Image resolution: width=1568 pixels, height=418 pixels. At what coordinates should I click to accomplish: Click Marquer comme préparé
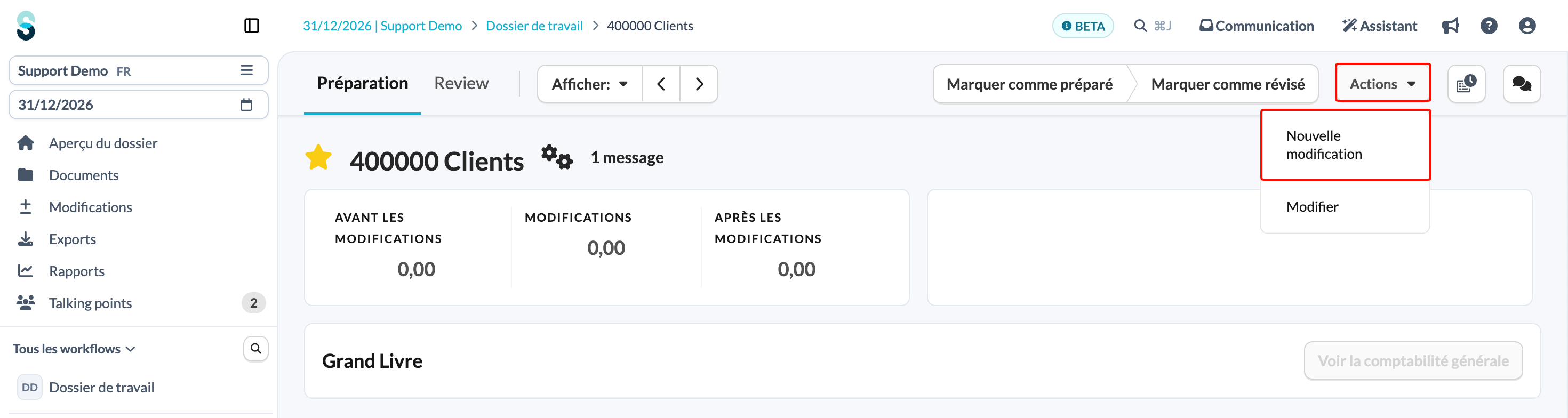1029,84
